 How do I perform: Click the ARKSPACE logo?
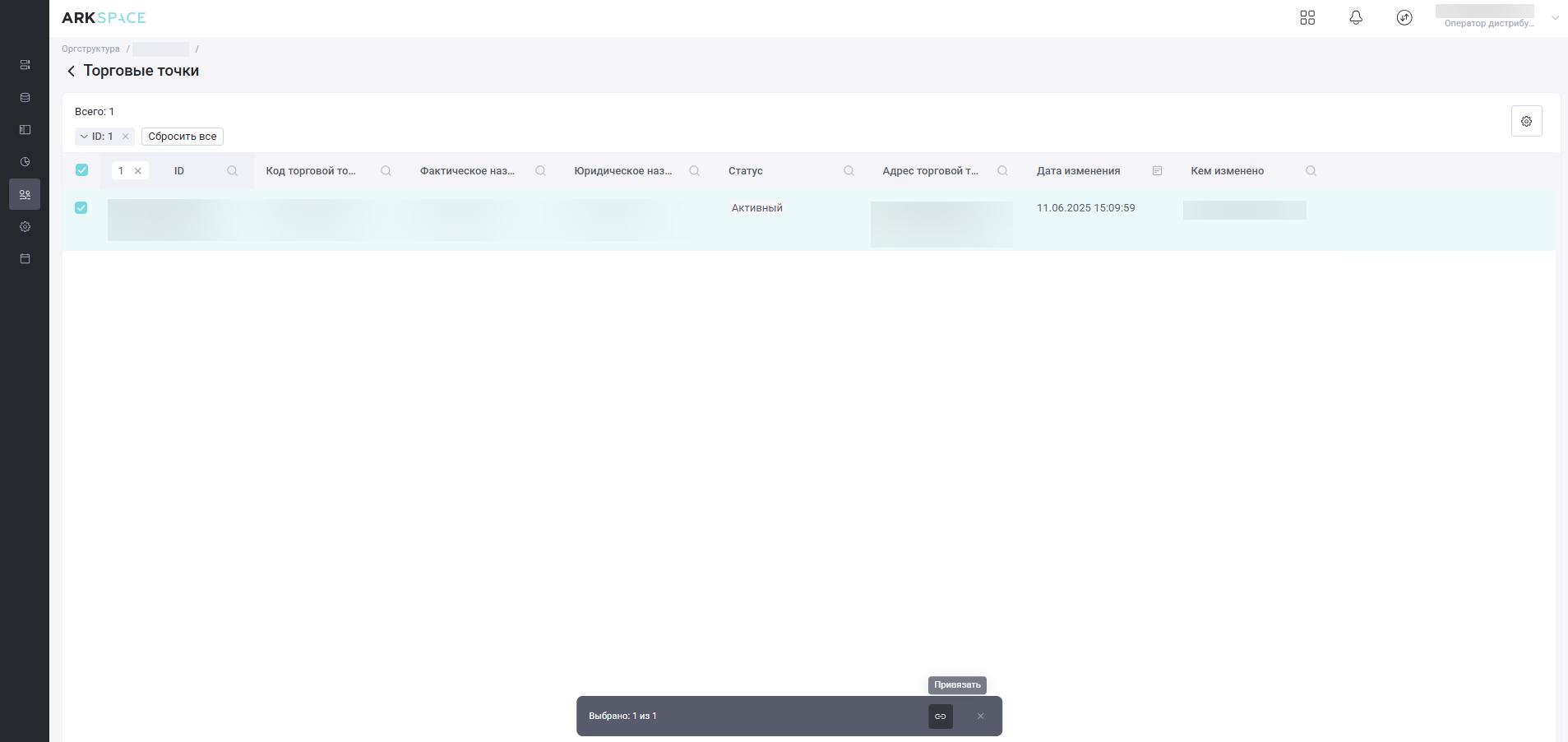(x=104, y=17)
